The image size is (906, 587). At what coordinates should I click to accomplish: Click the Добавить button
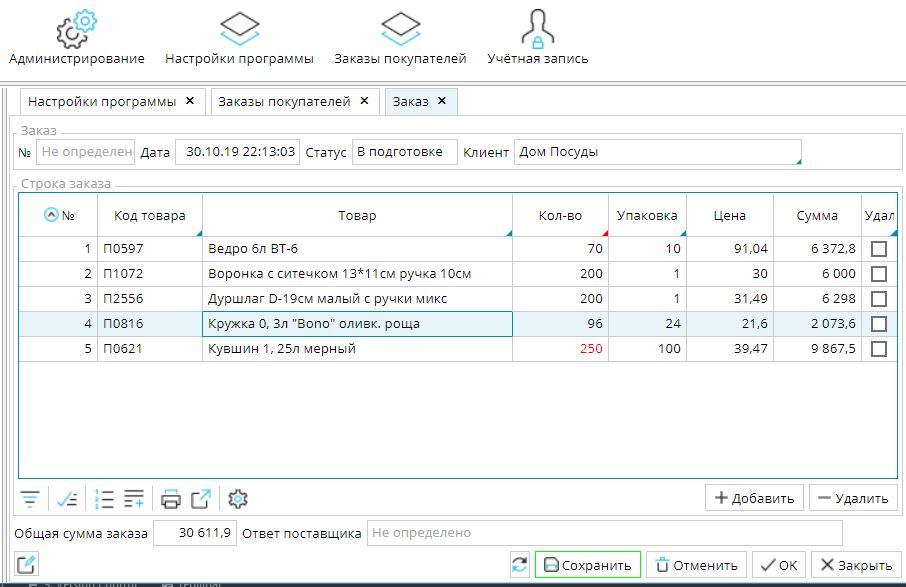point(754,498)
